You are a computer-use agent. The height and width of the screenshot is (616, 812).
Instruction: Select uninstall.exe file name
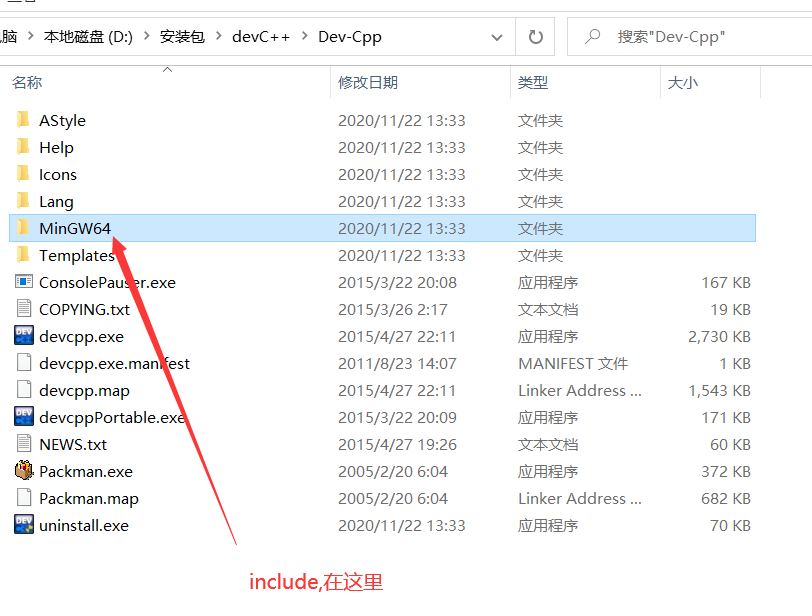[84, 525]
